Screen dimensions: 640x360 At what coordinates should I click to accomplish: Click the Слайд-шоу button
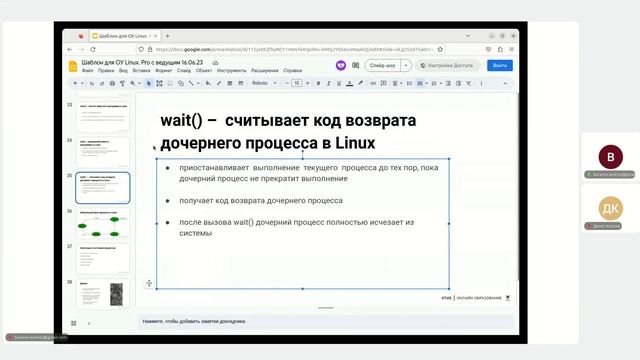[x=383, y=65]
